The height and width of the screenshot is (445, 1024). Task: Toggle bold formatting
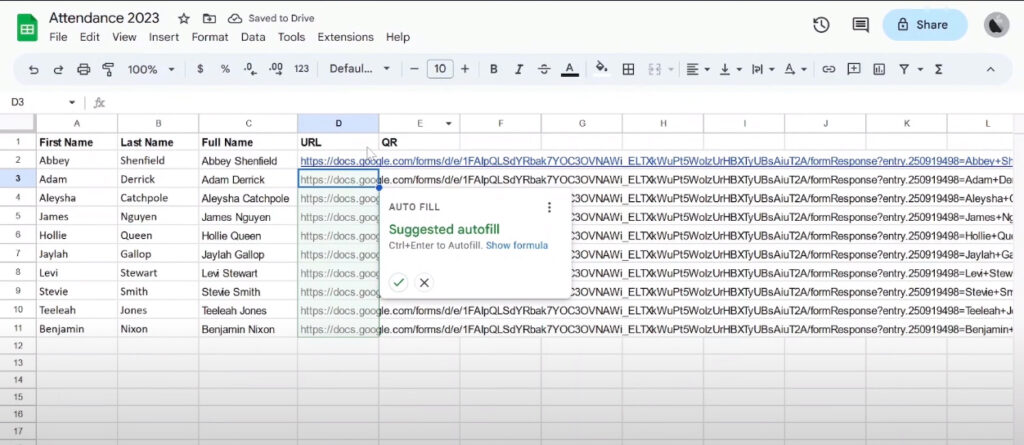(493, 69)
